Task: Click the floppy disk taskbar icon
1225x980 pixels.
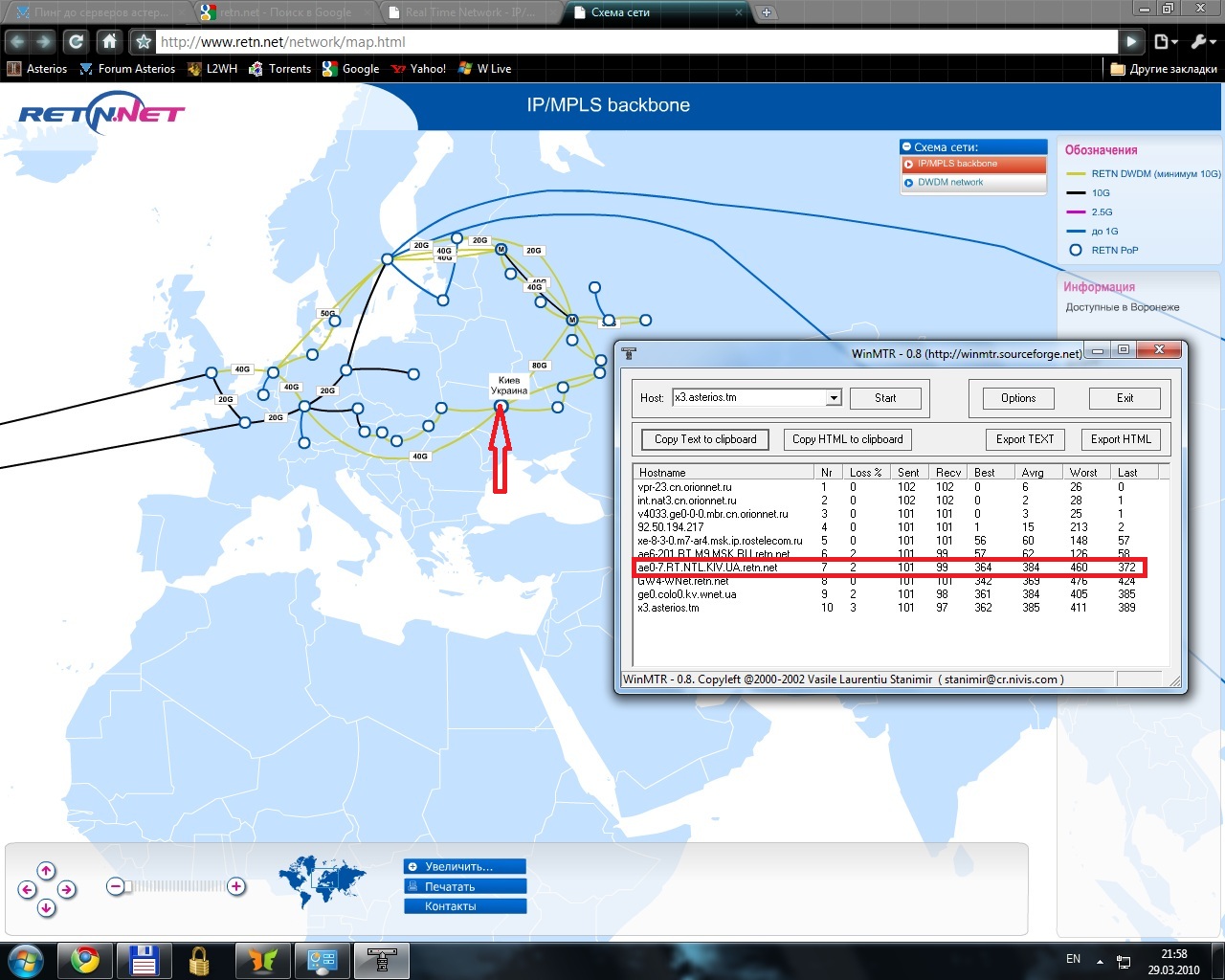Action: 144,960
